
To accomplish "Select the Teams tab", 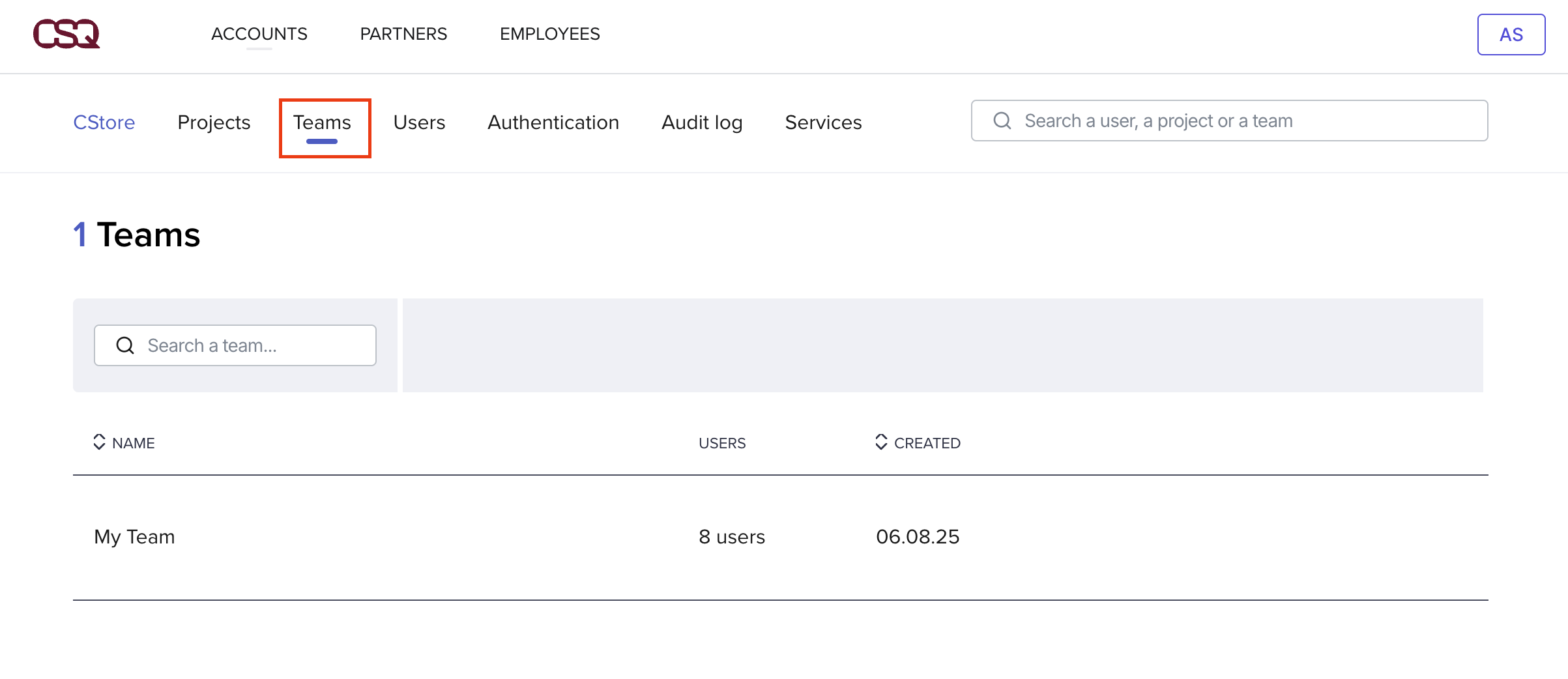I will pos(322,123).
